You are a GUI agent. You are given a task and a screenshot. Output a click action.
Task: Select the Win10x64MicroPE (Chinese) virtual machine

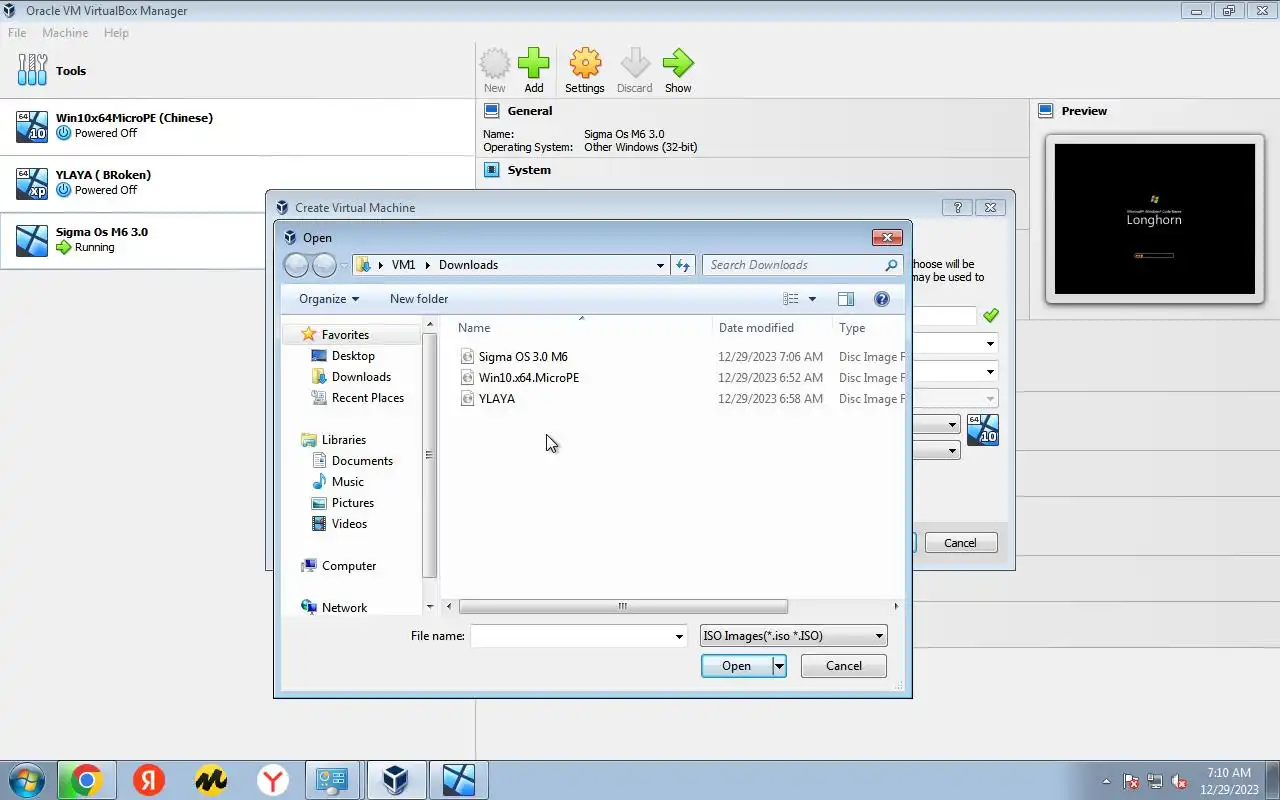pos(237,127)
